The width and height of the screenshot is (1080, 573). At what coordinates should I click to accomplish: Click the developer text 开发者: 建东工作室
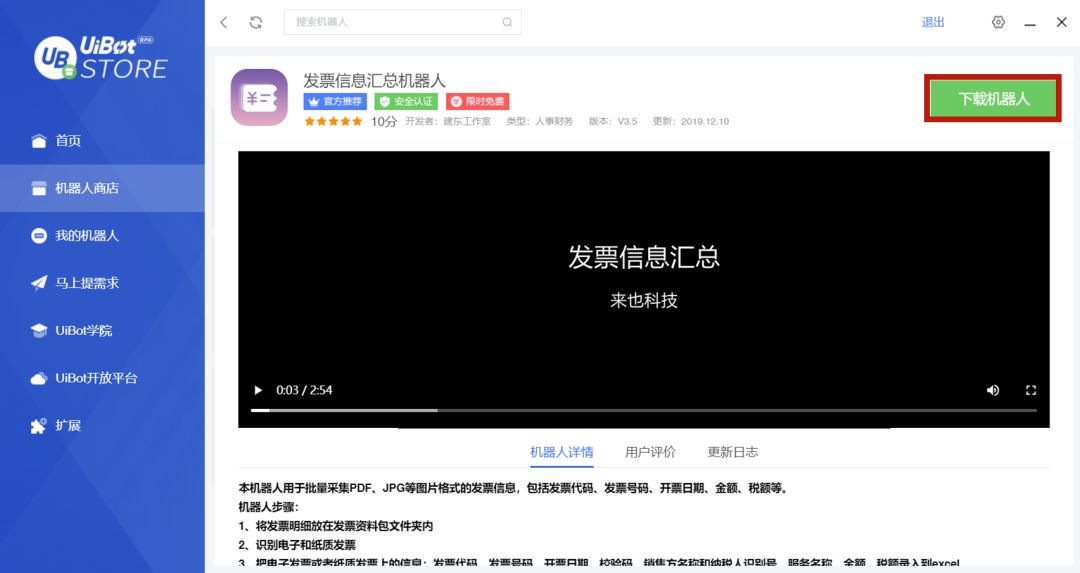(448, 121)
